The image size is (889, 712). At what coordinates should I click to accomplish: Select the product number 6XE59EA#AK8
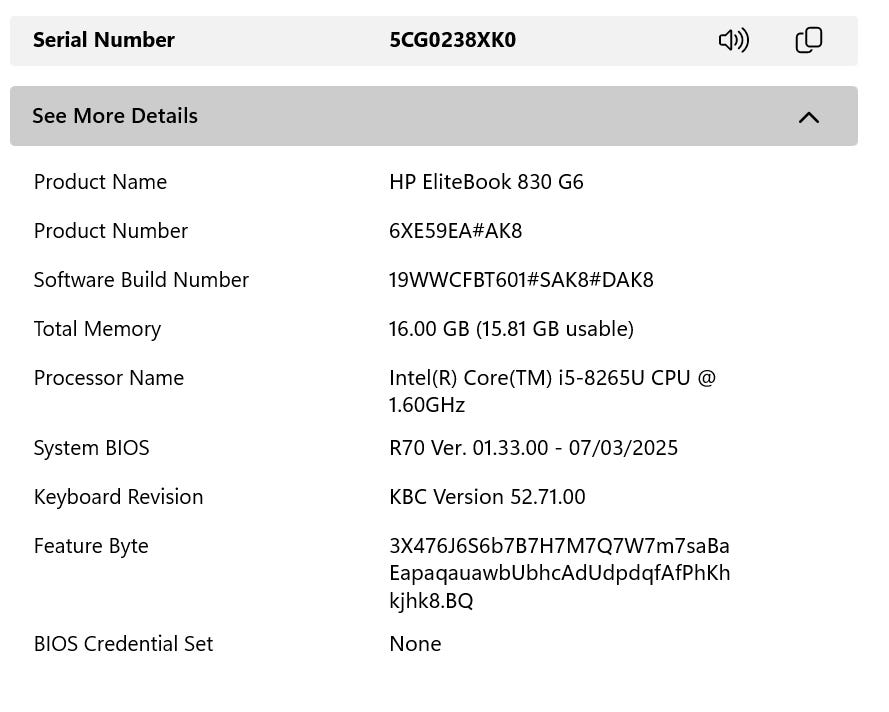[455, 231]
